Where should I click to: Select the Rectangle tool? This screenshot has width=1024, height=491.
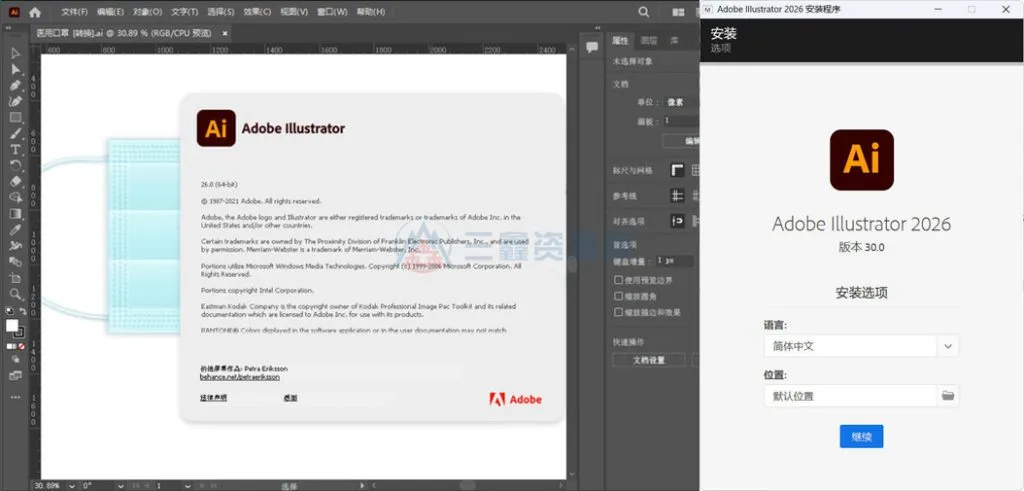(15, 118)
